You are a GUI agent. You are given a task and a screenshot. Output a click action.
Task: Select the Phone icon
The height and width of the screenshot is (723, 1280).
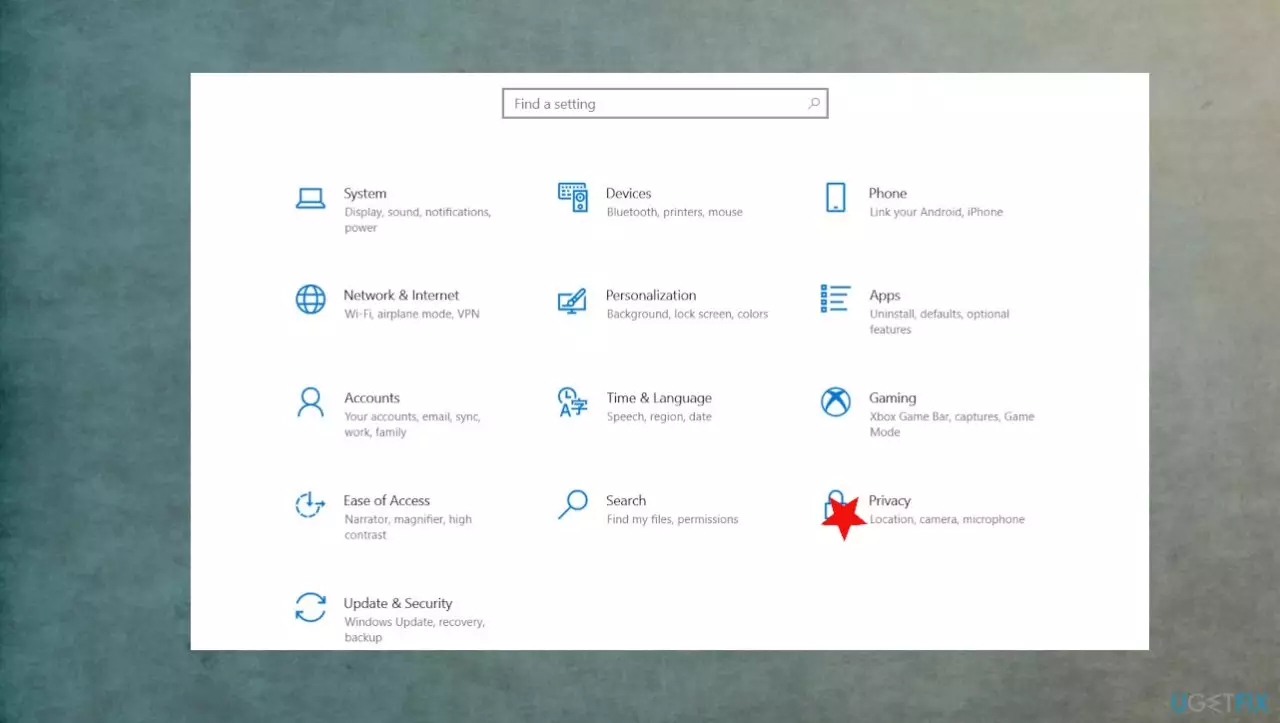[835, 197]
